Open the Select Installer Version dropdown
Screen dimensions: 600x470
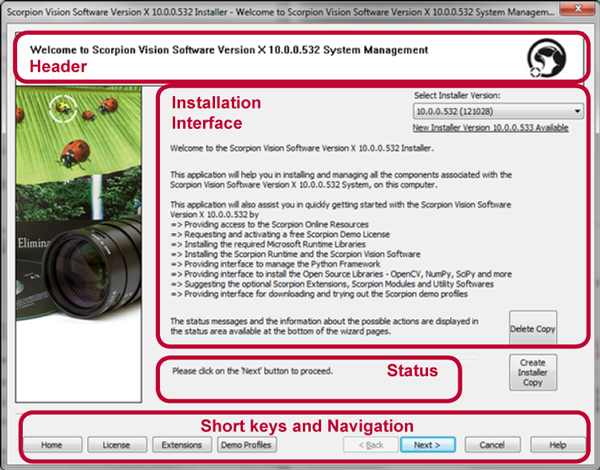[498, 111]
